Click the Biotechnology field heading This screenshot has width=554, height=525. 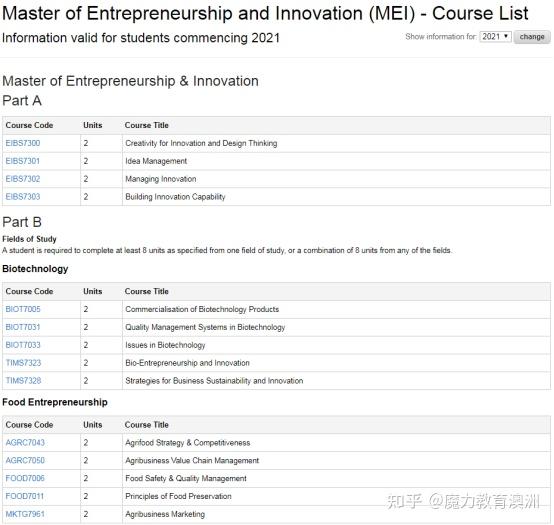[x=35, y=269]
